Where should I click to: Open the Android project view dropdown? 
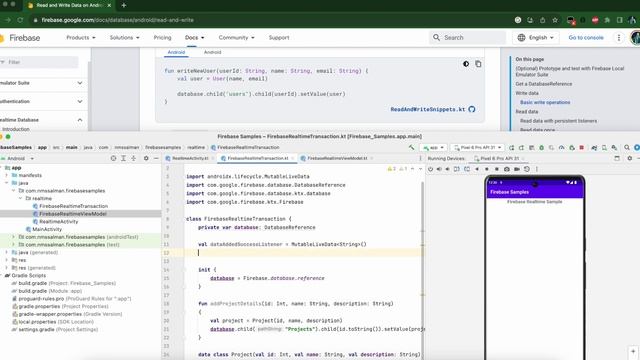(x=18, y=158)
